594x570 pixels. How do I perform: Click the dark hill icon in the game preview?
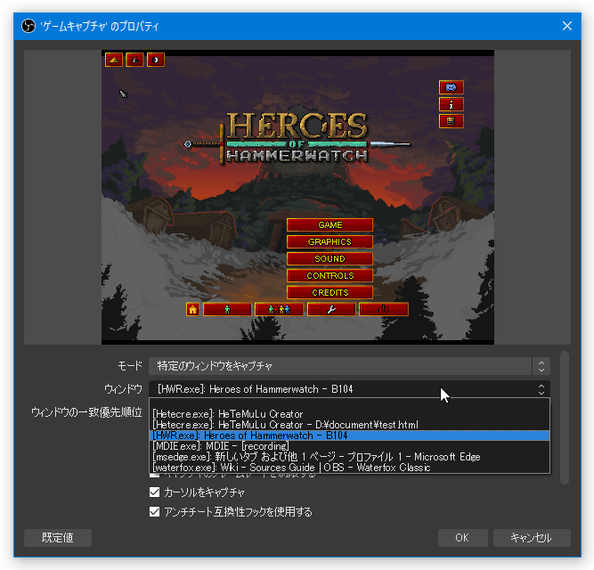click(135, 60)
